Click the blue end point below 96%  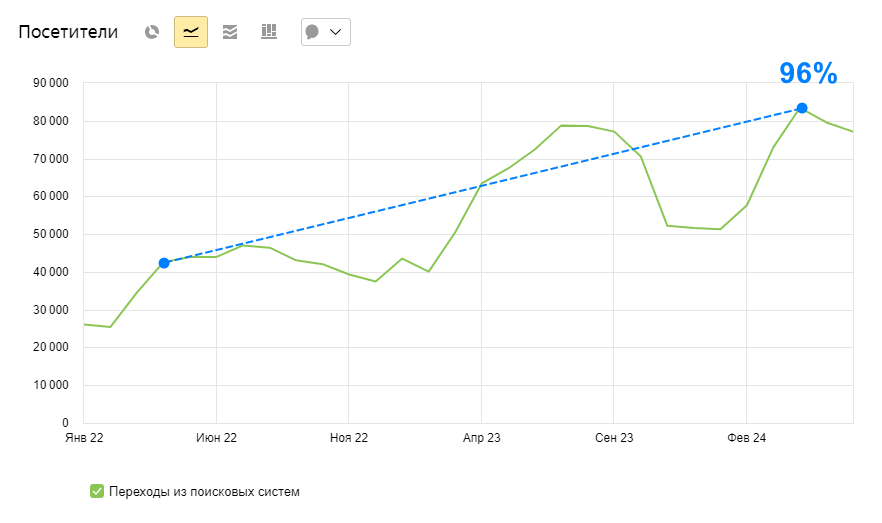802,108
